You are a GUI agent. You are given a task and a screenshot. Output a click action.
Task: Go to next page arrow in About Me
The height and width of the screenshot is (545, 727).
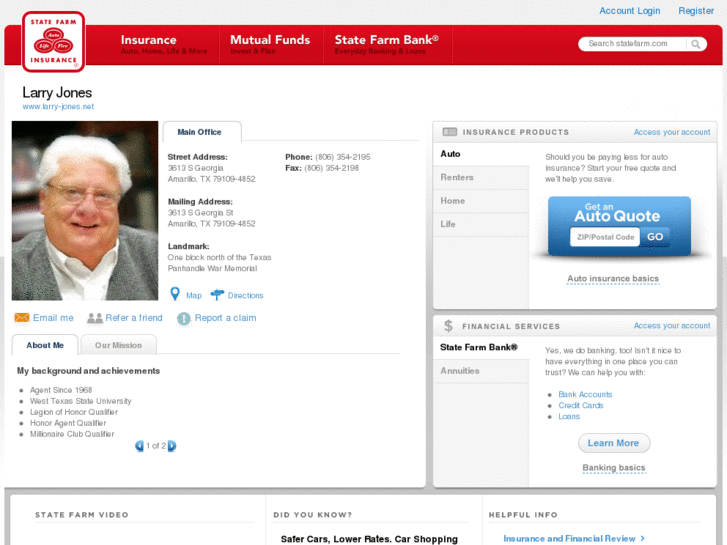172,446
